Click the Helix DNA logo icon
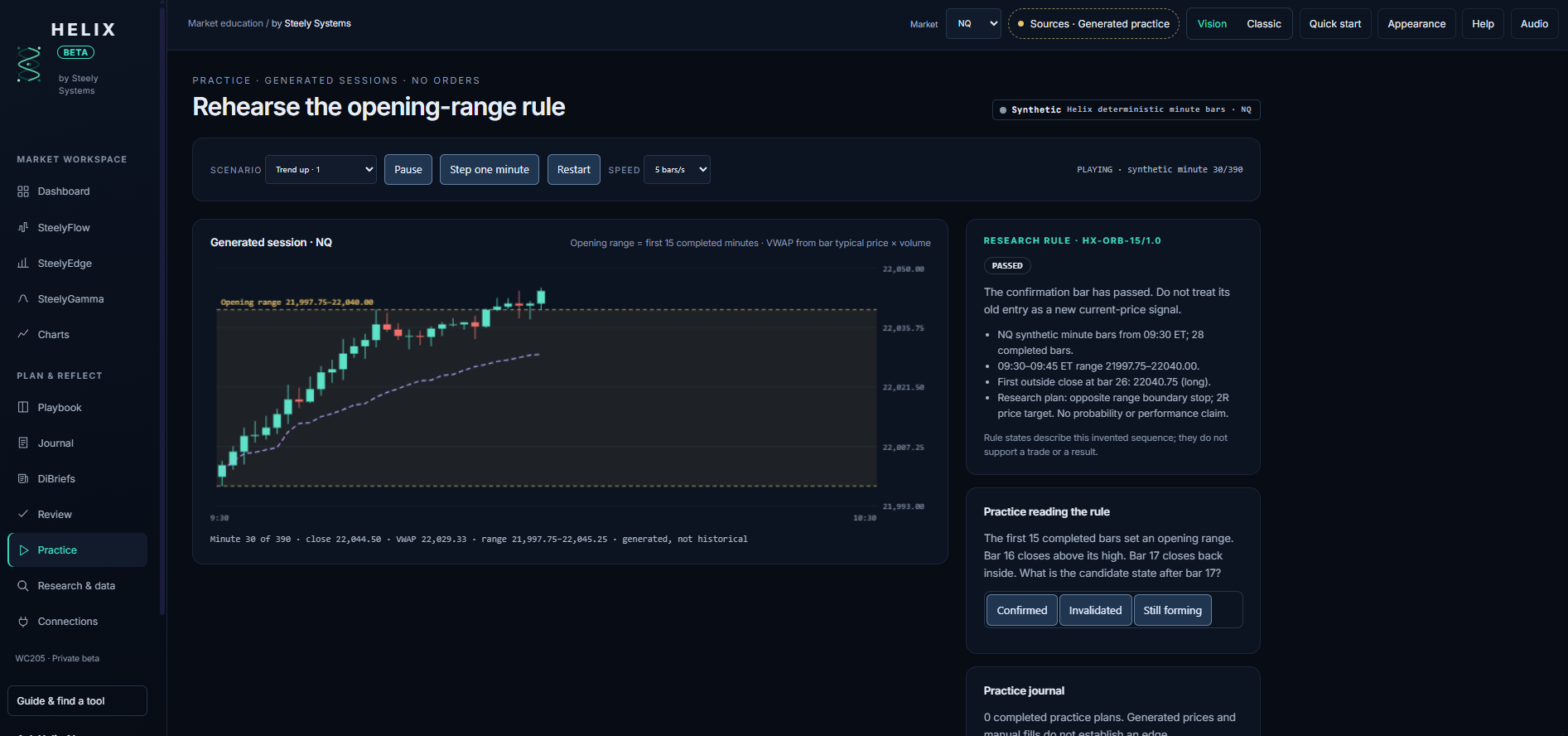 pos(29,65)
